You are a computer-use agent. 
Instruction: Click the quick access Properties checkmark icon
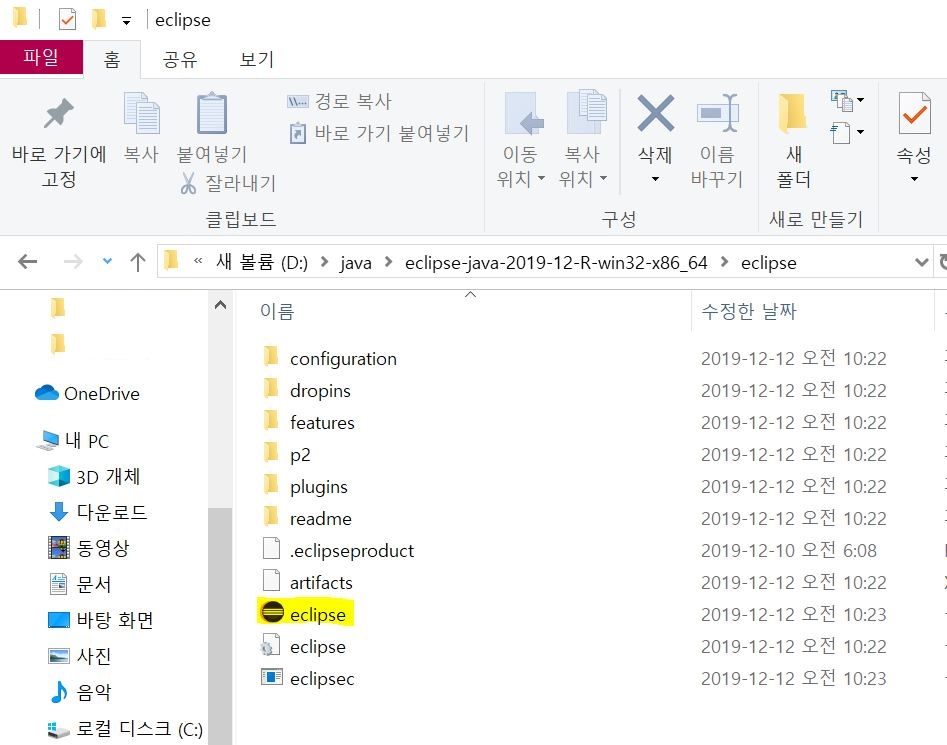tap(68, 20)
